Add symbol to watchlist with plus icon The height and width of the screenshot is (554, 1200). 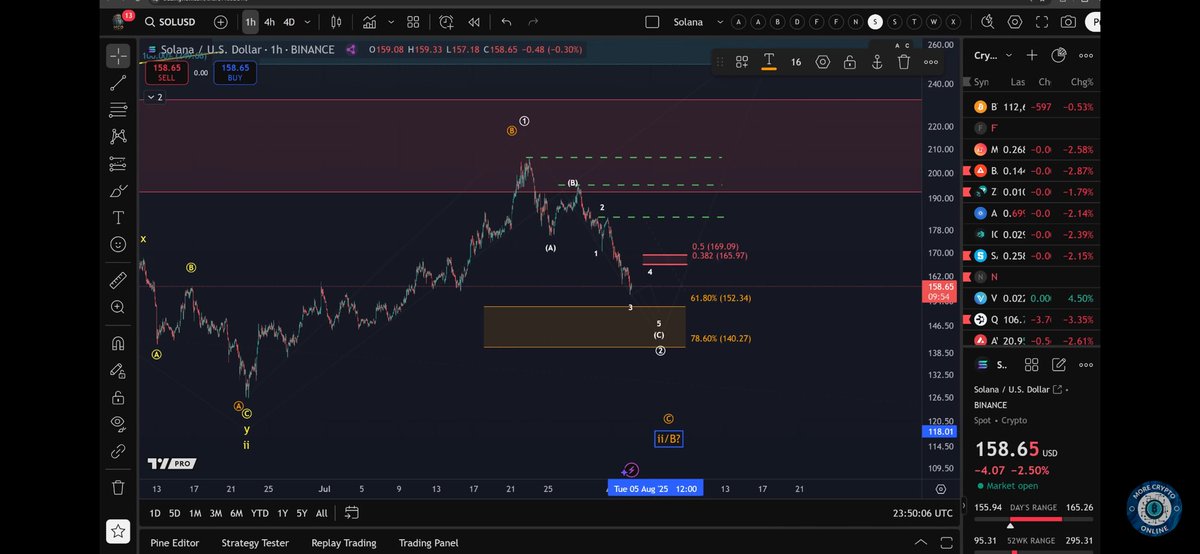click(x=1032, y=55)
